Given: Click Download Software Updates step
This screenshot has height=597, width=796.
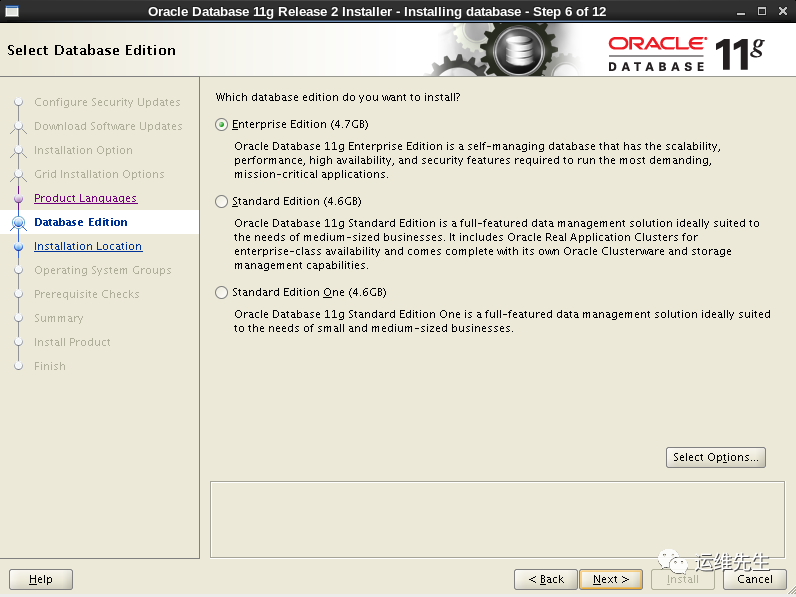Looking at the screenshot, I should click(x=108, y=126).
